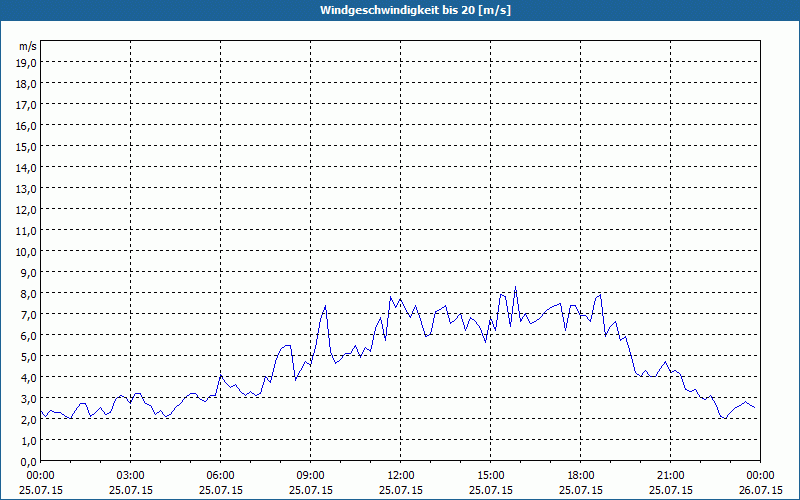This screenshot has height=500, width=800.
Task: Pick the '15,0' y-axis label
Action: click(x=28, y=147)
